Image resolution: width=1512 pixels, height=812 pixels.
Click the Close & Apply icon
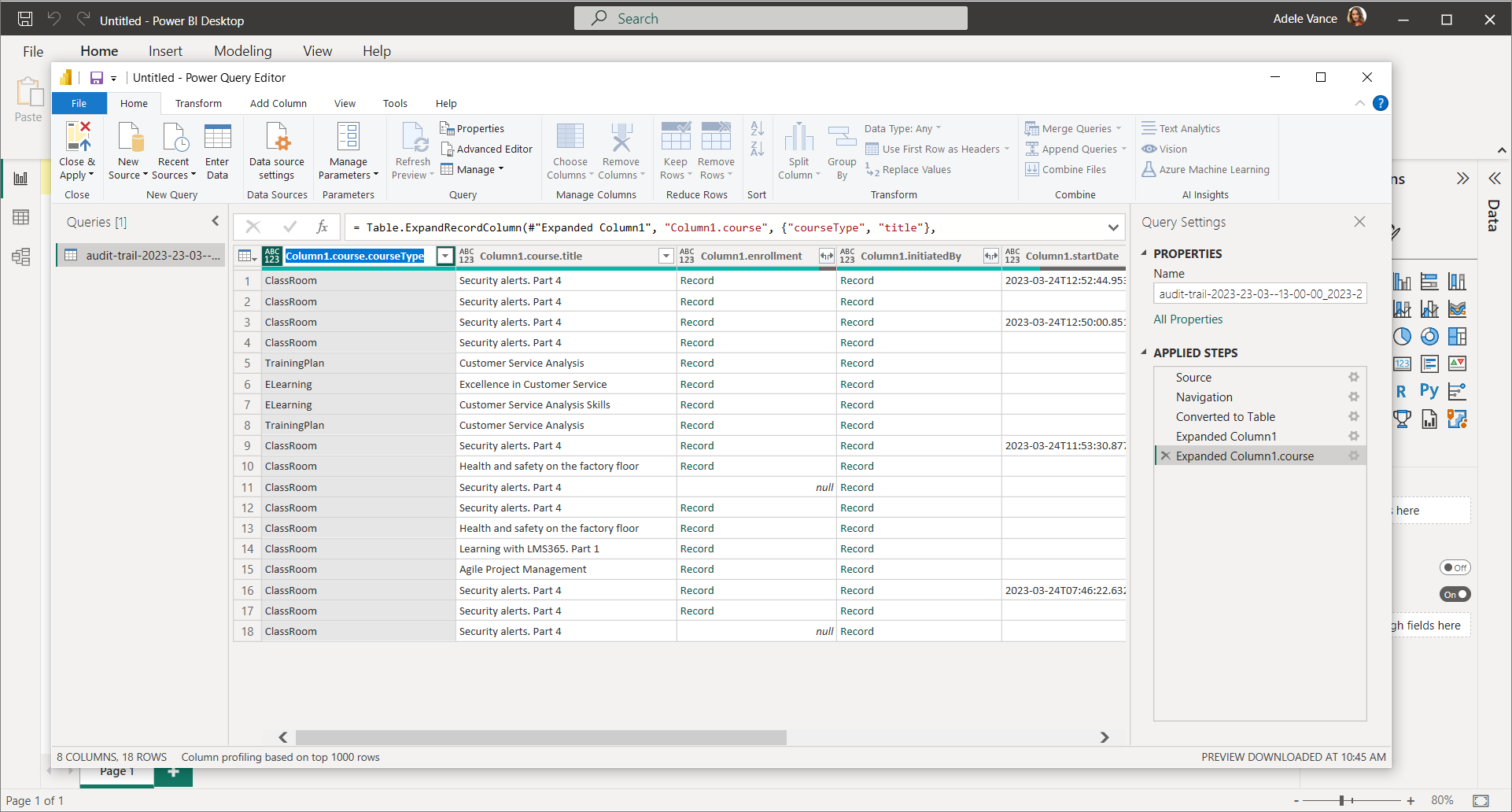click(78, 137)
